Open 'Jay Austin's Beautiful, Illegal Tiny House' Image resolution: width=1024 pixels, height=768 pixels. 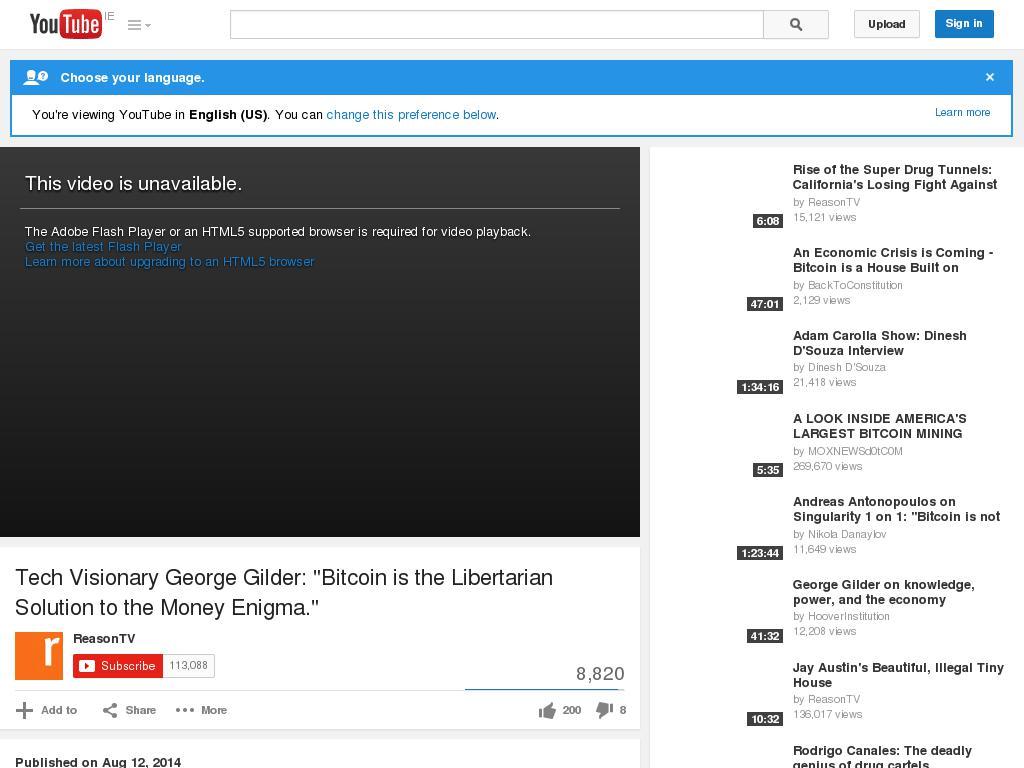(898, 675)
